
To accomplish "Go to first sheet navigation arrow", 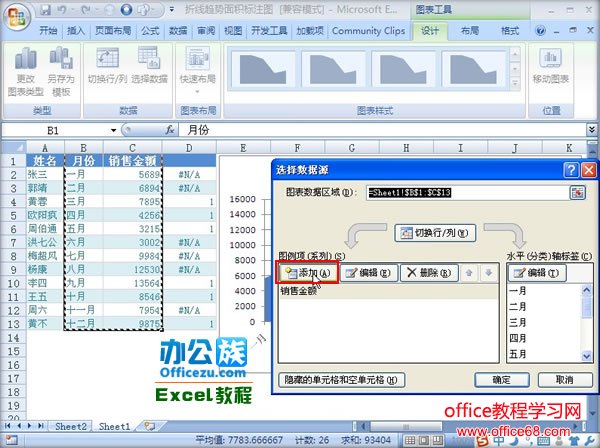I will [x=8, y=426].
